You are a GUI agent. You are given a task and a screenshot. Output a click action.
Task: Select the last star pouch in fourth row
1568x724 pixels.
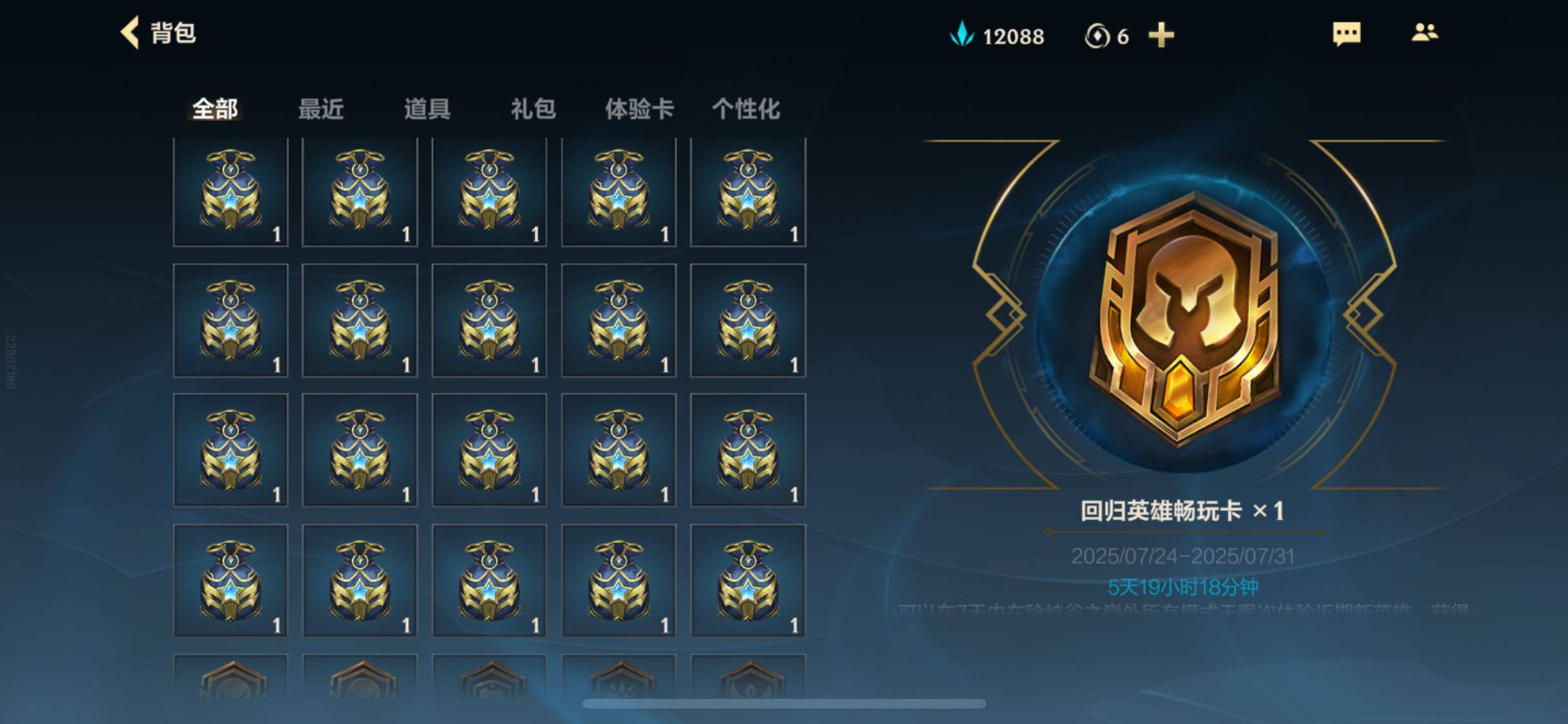748,580
